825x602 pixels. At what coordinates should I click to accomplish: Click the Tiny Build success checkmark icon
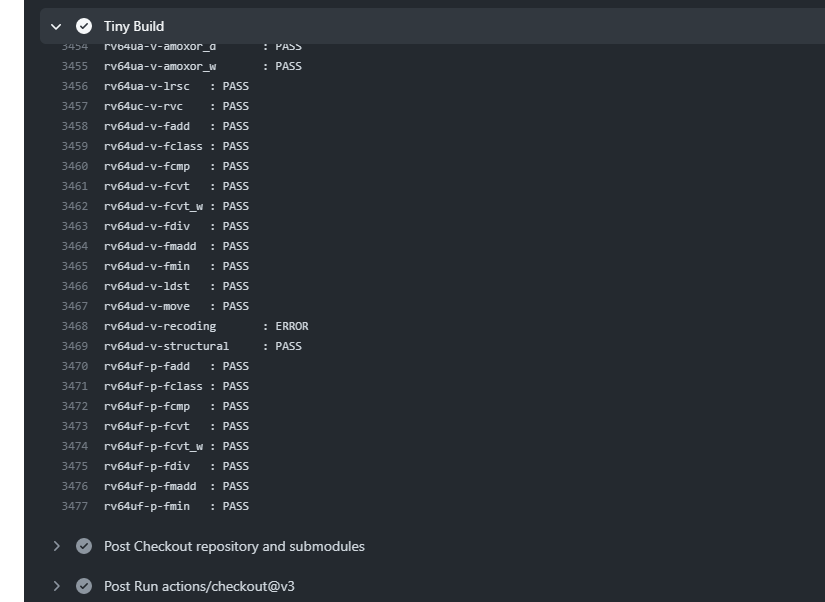84,26
